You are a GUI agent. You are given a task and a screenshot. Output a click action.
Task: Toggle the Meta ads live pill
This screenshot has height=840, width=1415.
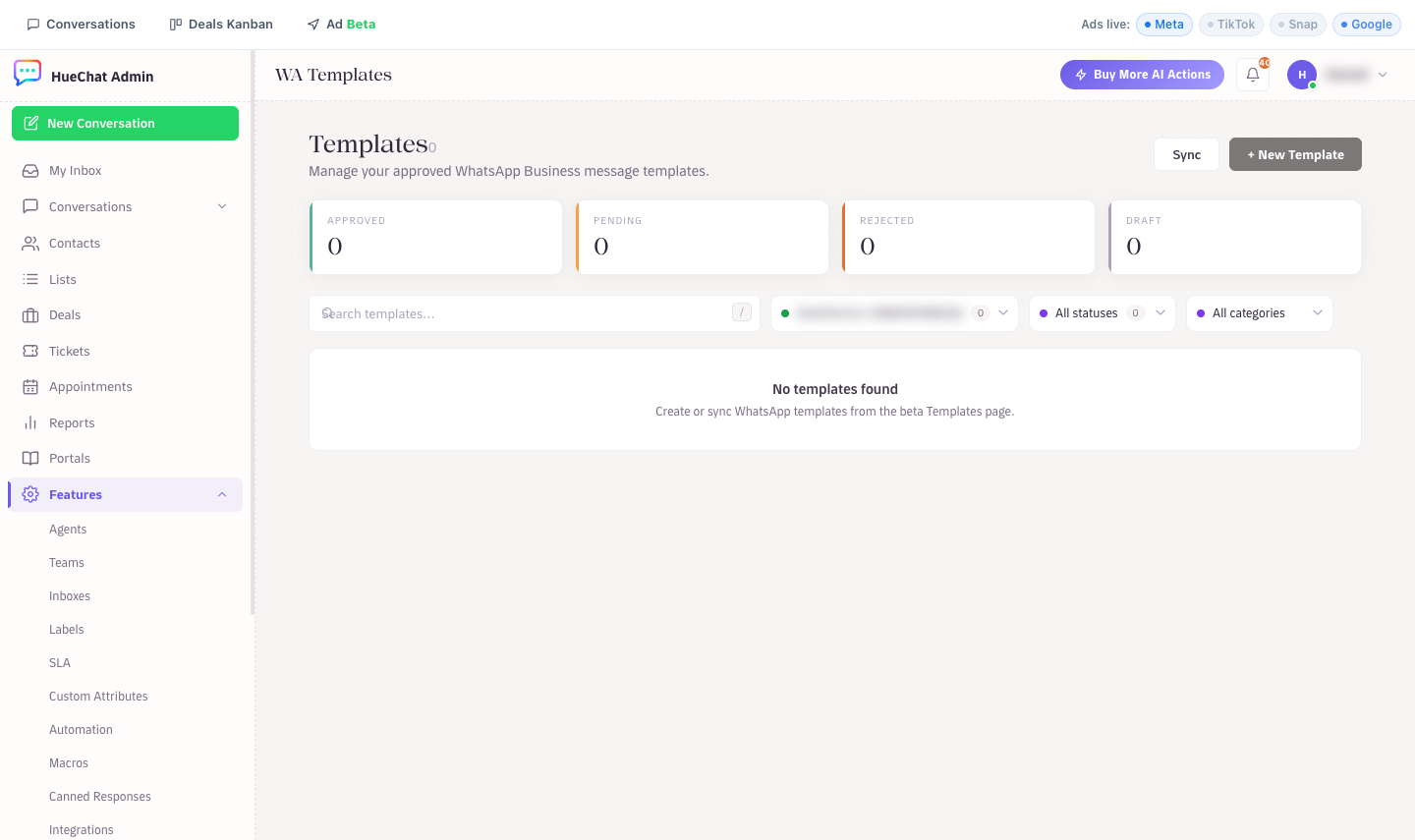(1164, 25)
